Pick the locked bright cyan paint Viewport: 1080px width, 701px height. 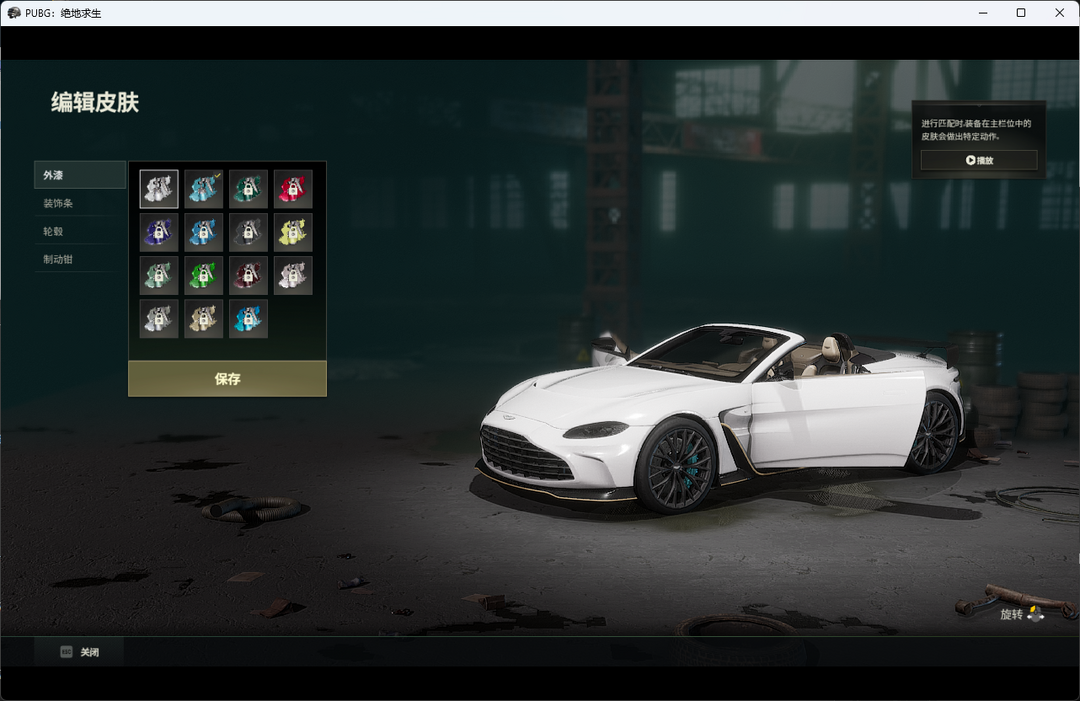point(248,318)
